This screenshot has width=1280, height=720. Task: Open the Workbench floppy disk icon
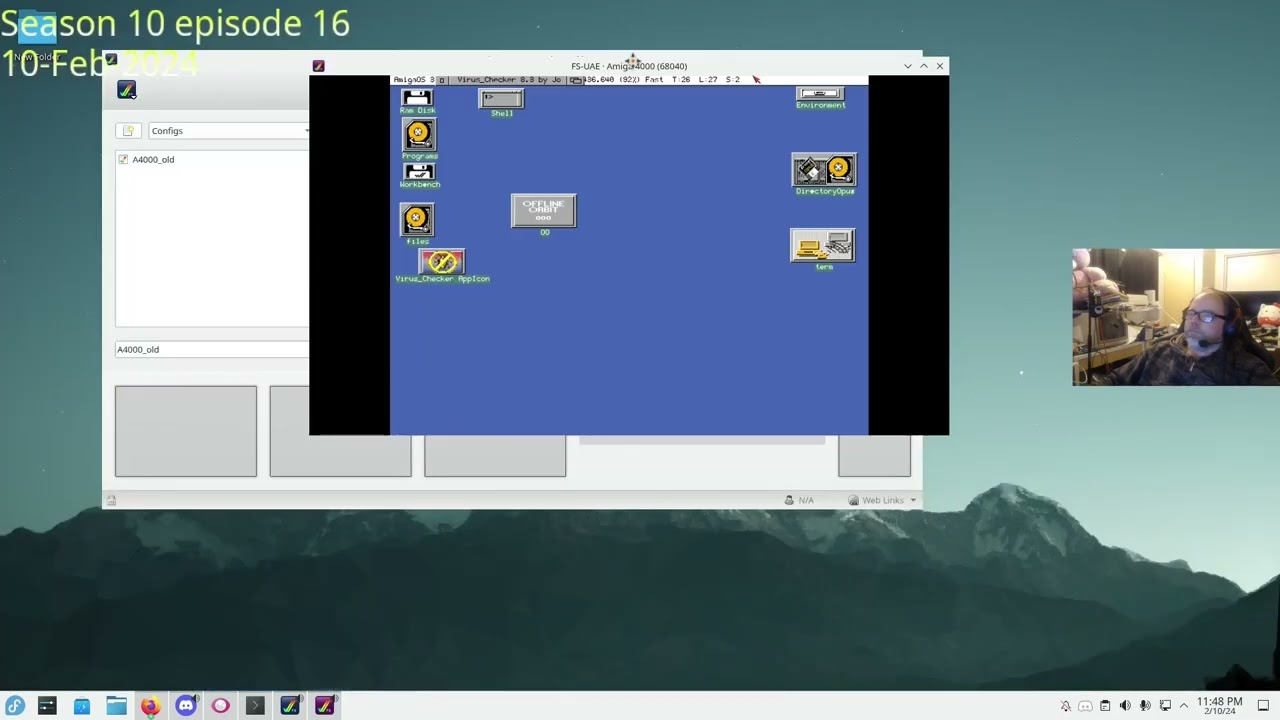pos(419,176)
